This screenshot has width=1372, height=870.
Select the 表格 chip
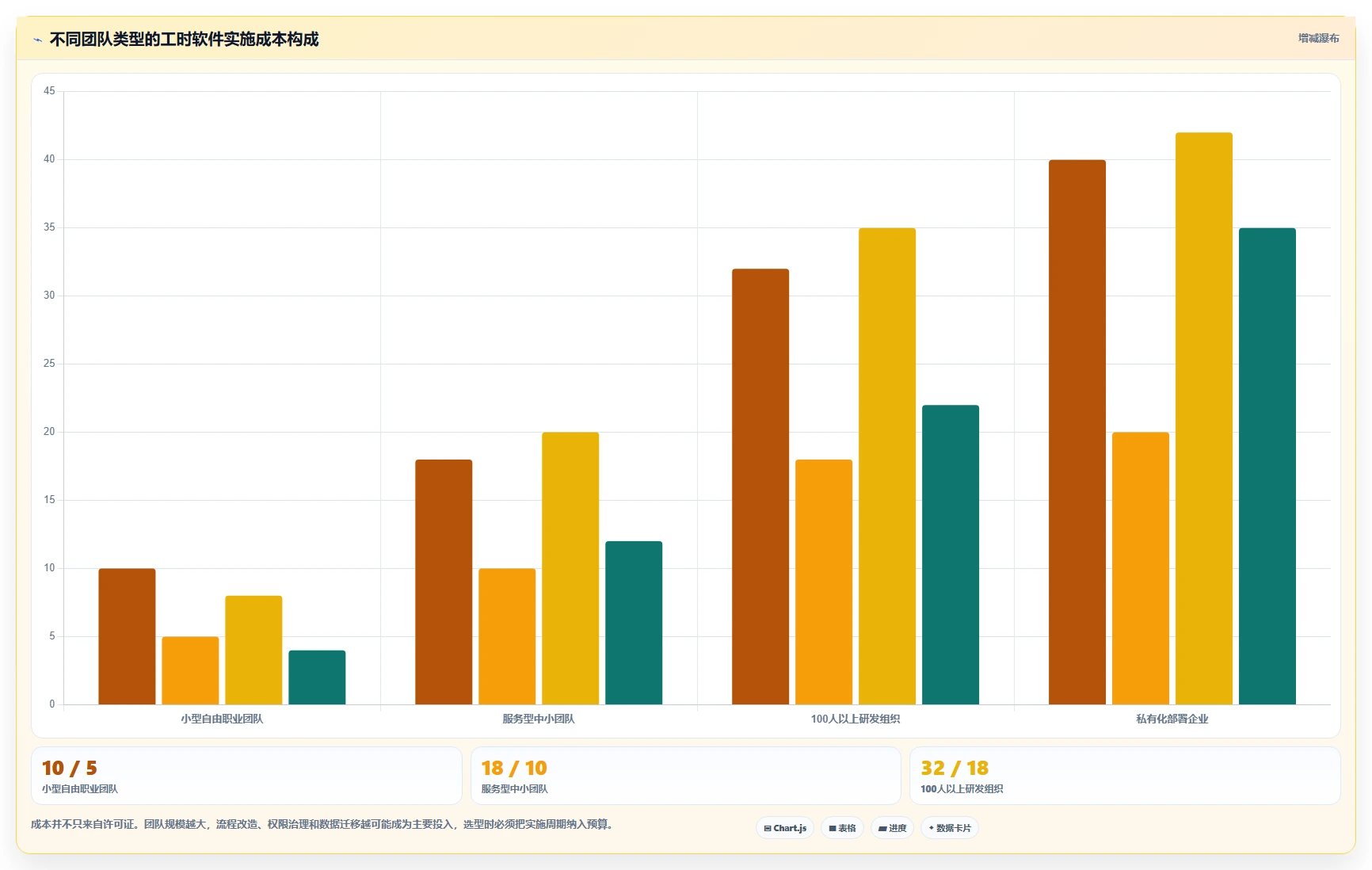[x=842, y=828]
